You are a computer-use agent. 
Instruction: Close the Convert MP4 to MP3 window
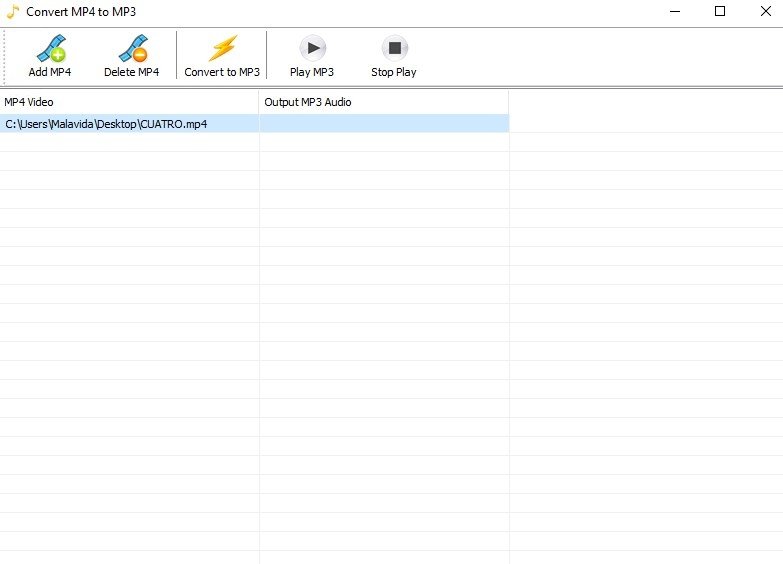click(x=765, y=12)
